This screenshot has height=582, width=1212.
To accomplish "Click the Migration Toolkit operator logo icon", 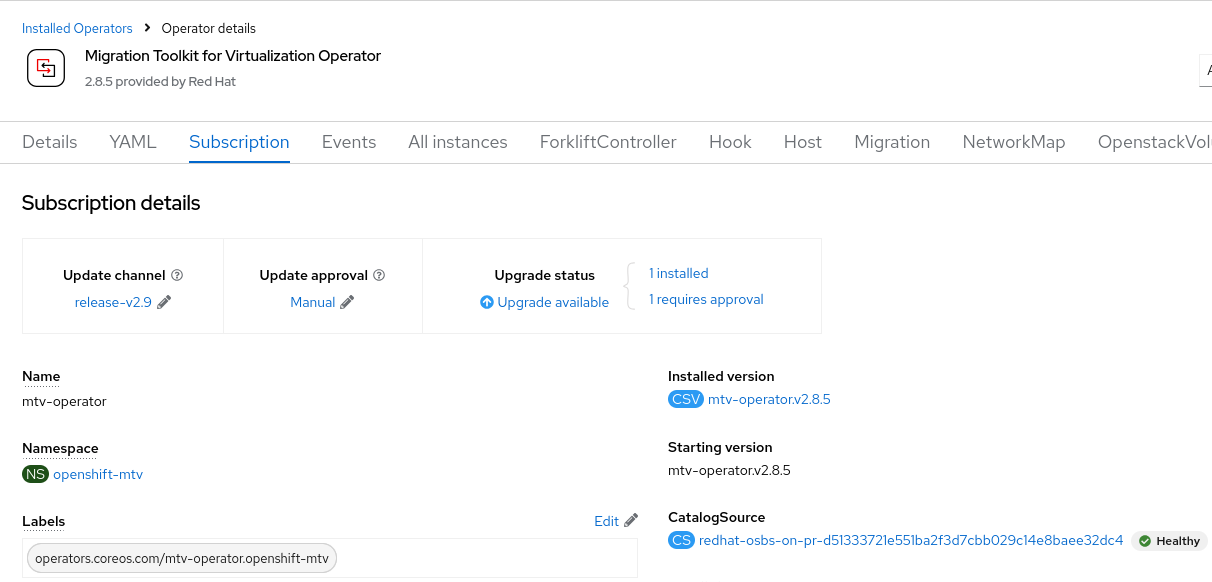I will point(45,68).
